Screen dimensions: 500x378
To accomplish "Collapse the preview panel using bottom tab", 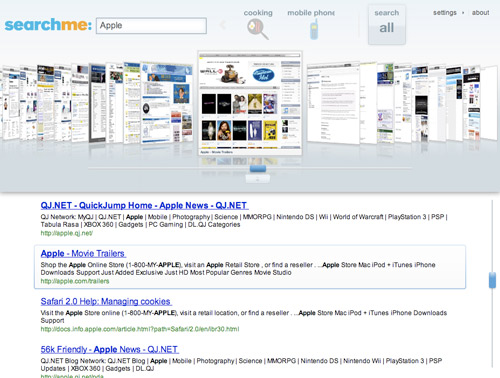I will pos(258,179).
